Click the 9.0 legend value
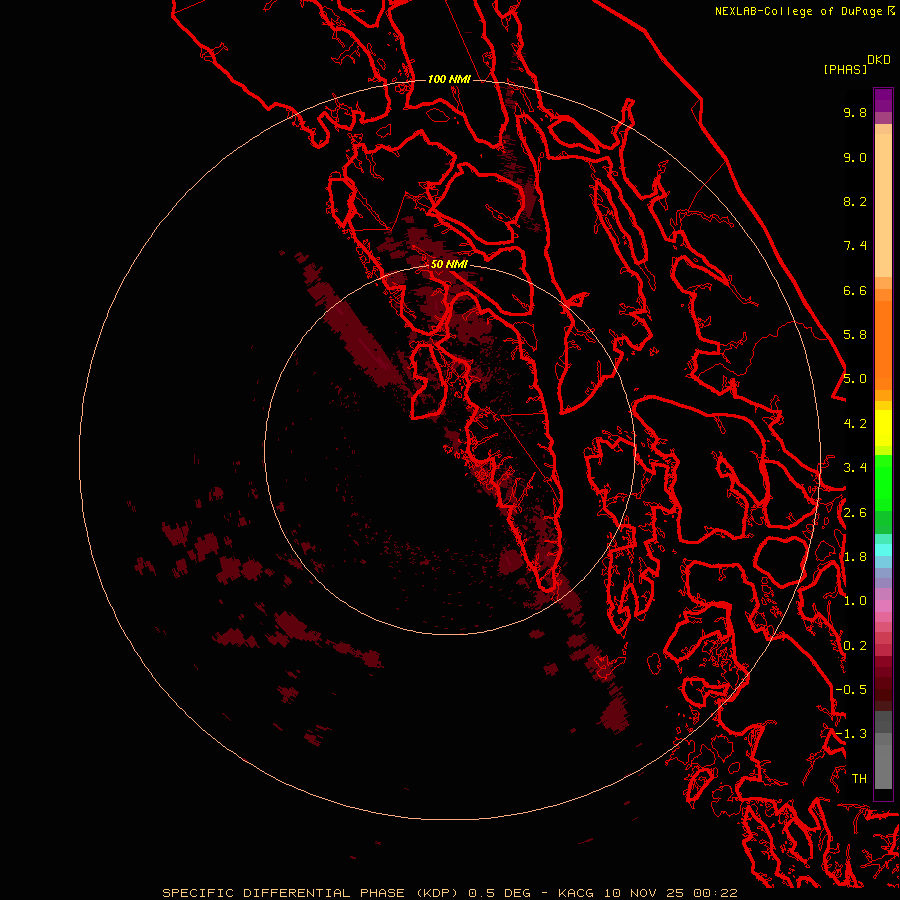The height and width of the screenshot is (900, 900). (855, 157)
